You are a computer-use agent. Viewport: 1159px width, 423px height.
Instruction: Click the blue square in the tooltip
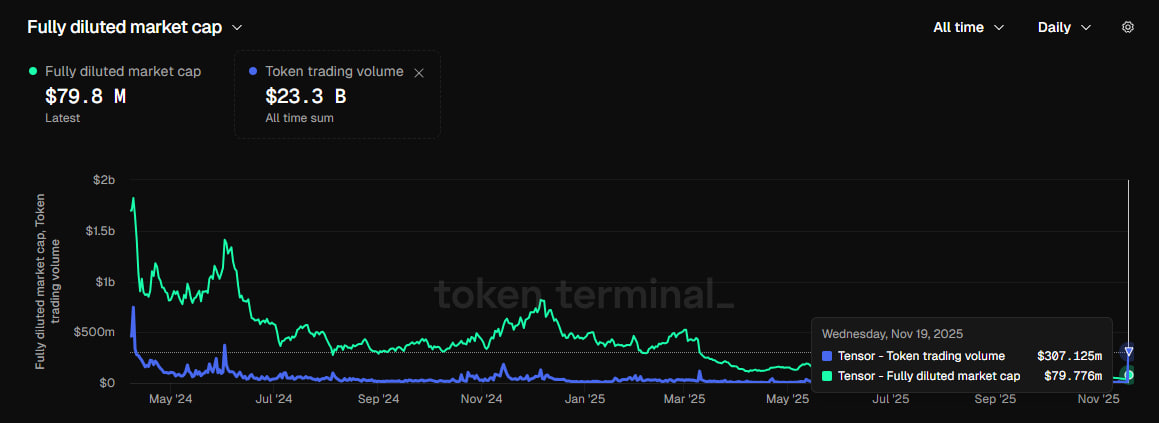(x=826, y=356)
